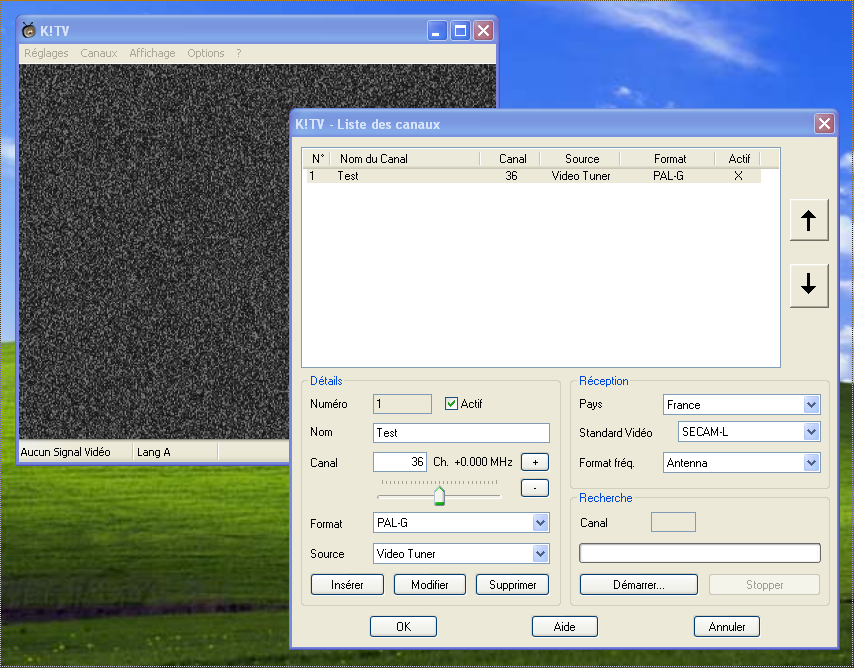Click the Supprimer button

click(x=513, y=585)
